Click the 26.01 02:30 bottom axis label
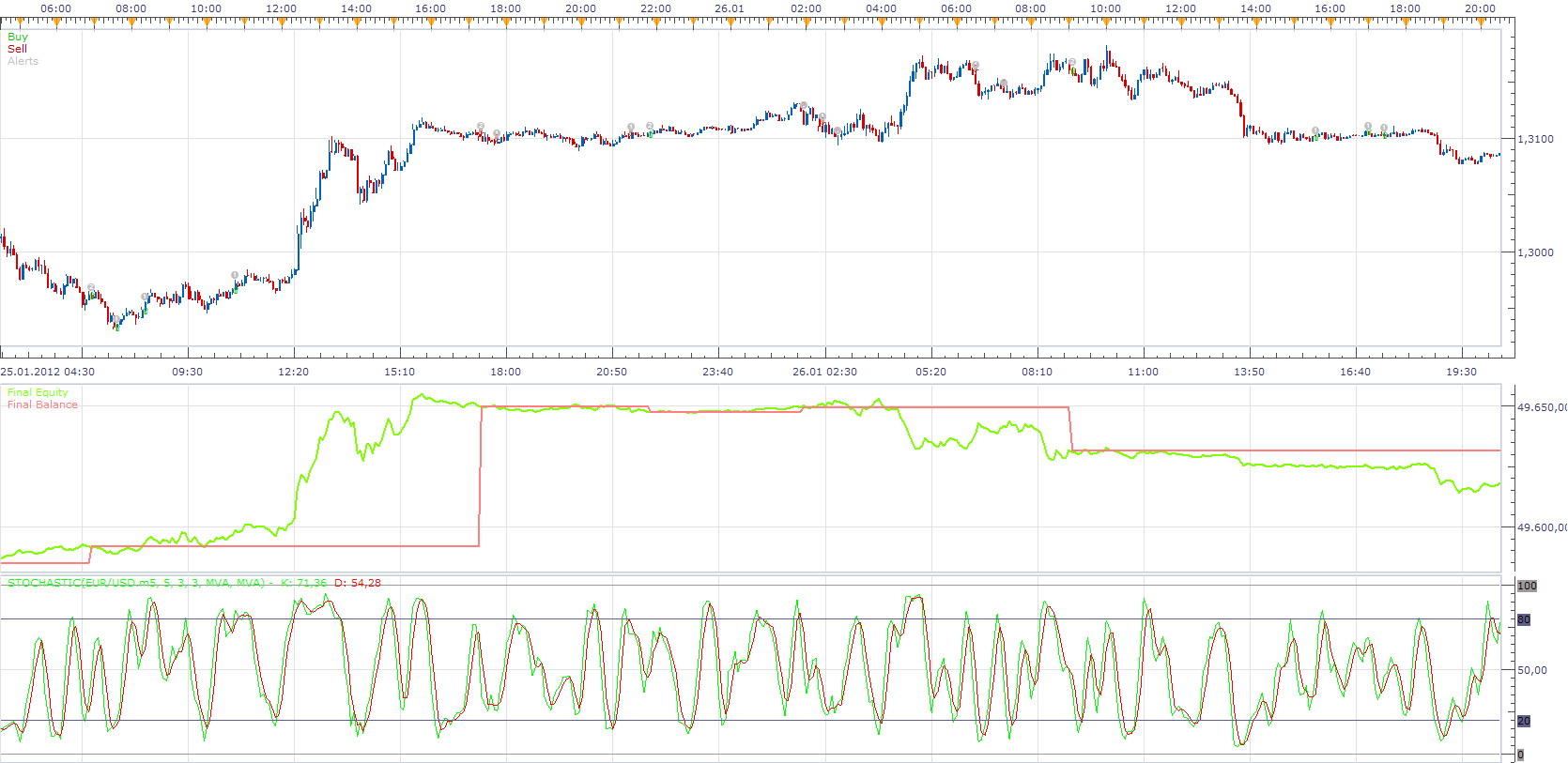This screenshot has height=763, width=1568. click(824, 372)
